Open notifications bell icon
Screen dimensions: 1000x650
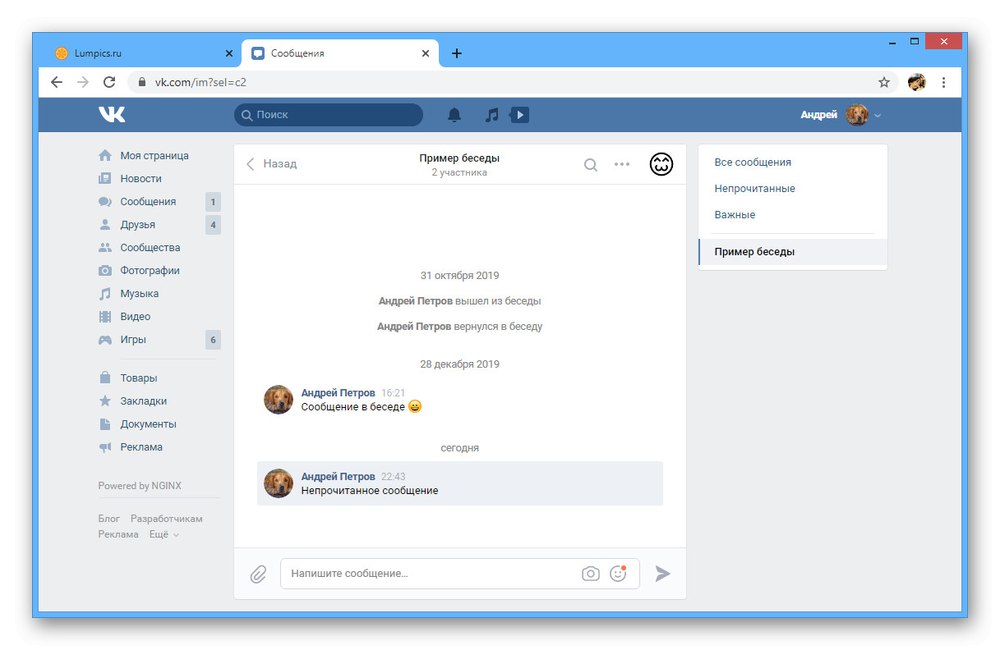(454, 115)
